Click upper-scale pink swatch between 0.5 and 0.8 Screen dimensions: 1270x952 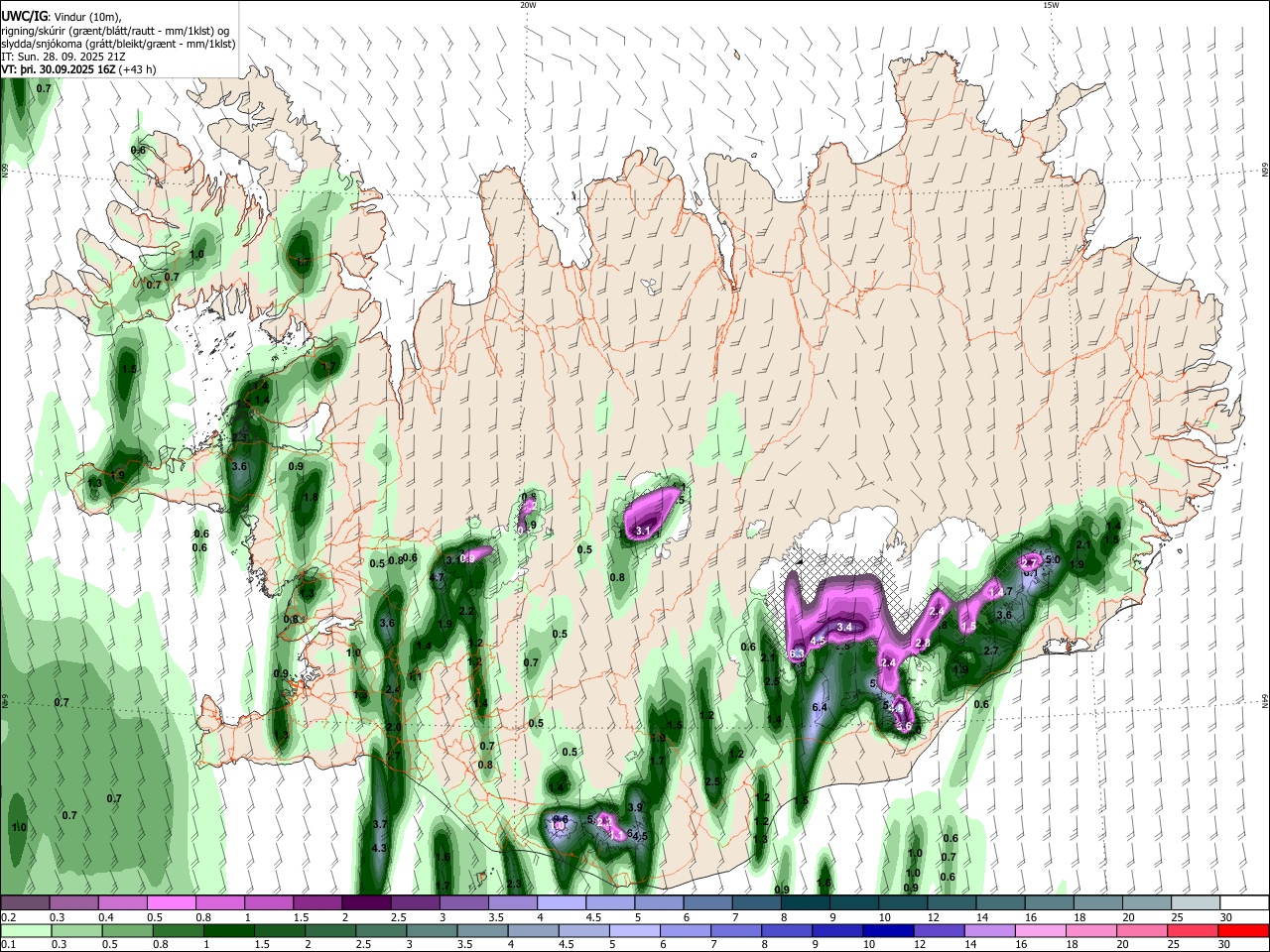click(x=172, y=902)
